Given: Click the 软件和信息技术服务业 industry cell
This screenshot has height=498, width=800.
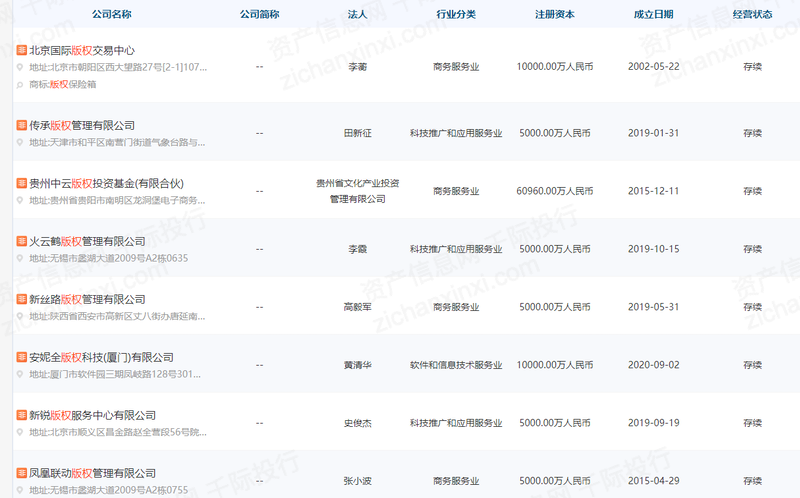Looking at the screenshot, I should (x=456, y=365).
